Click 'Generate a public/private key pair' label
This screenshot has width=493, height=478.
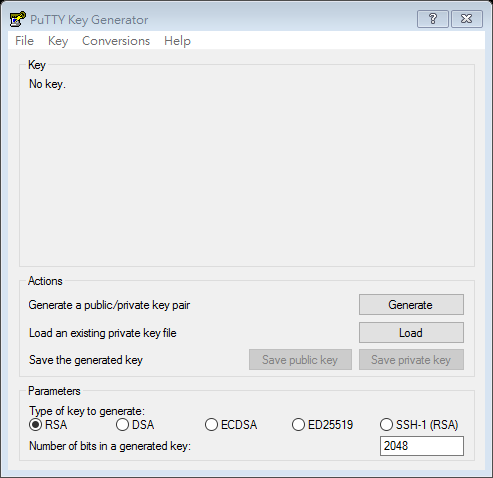click(x=109, y=305)
